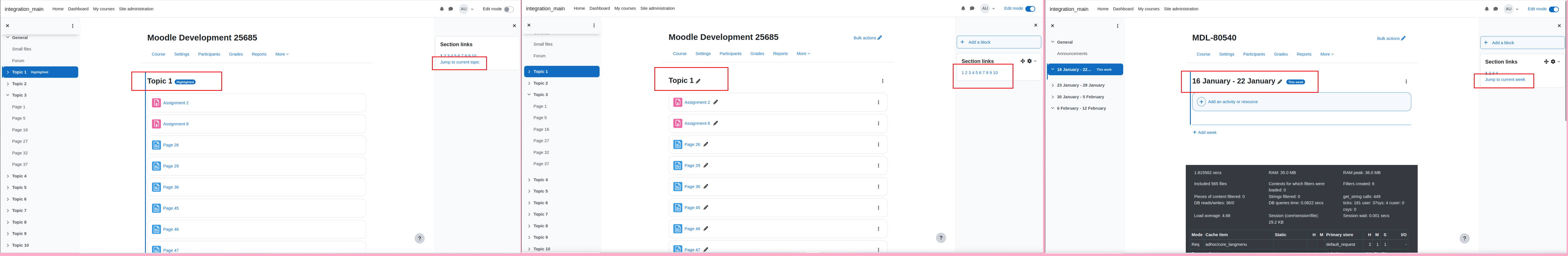Open notifications bell in middle panel
The height and width of the screenshot is (256, 1568).
click(x=963, y=9)
